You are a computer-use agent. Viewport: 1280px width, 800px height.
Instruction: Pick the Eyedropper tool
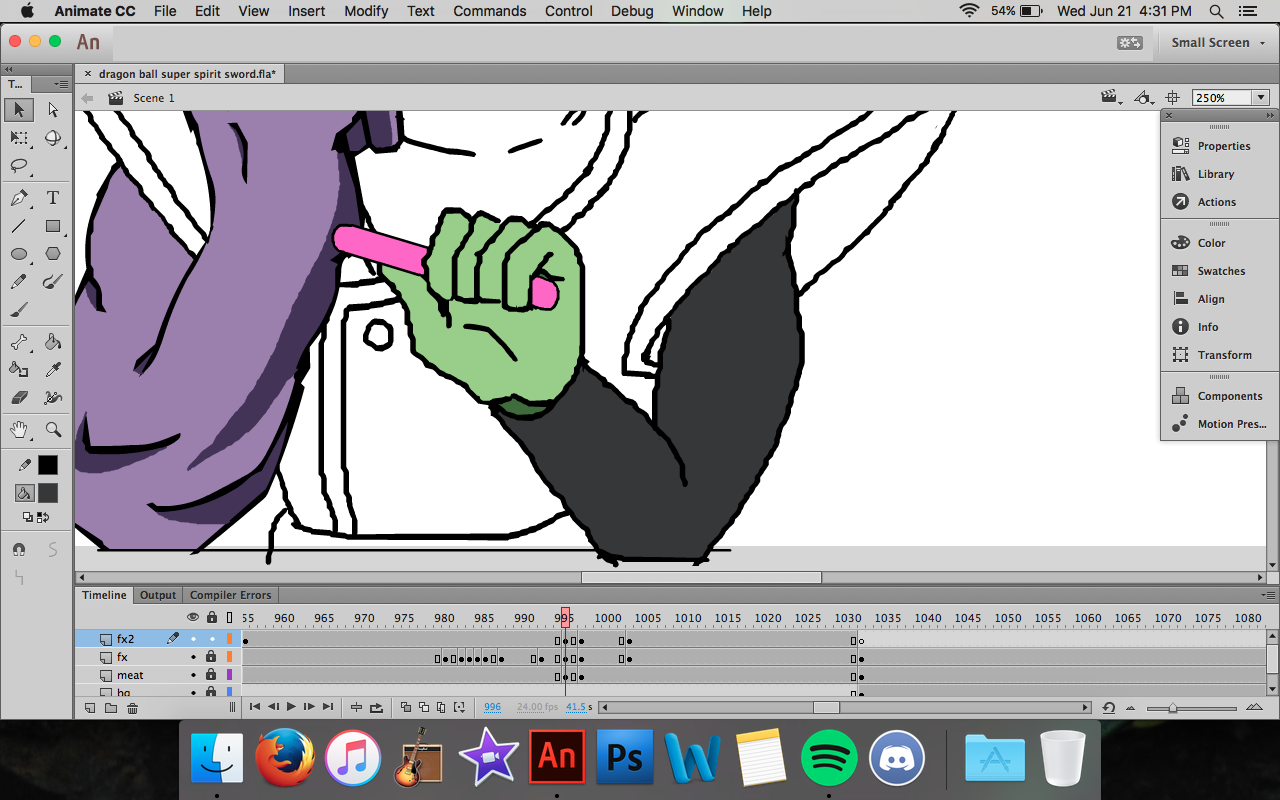tap(53, 370)
